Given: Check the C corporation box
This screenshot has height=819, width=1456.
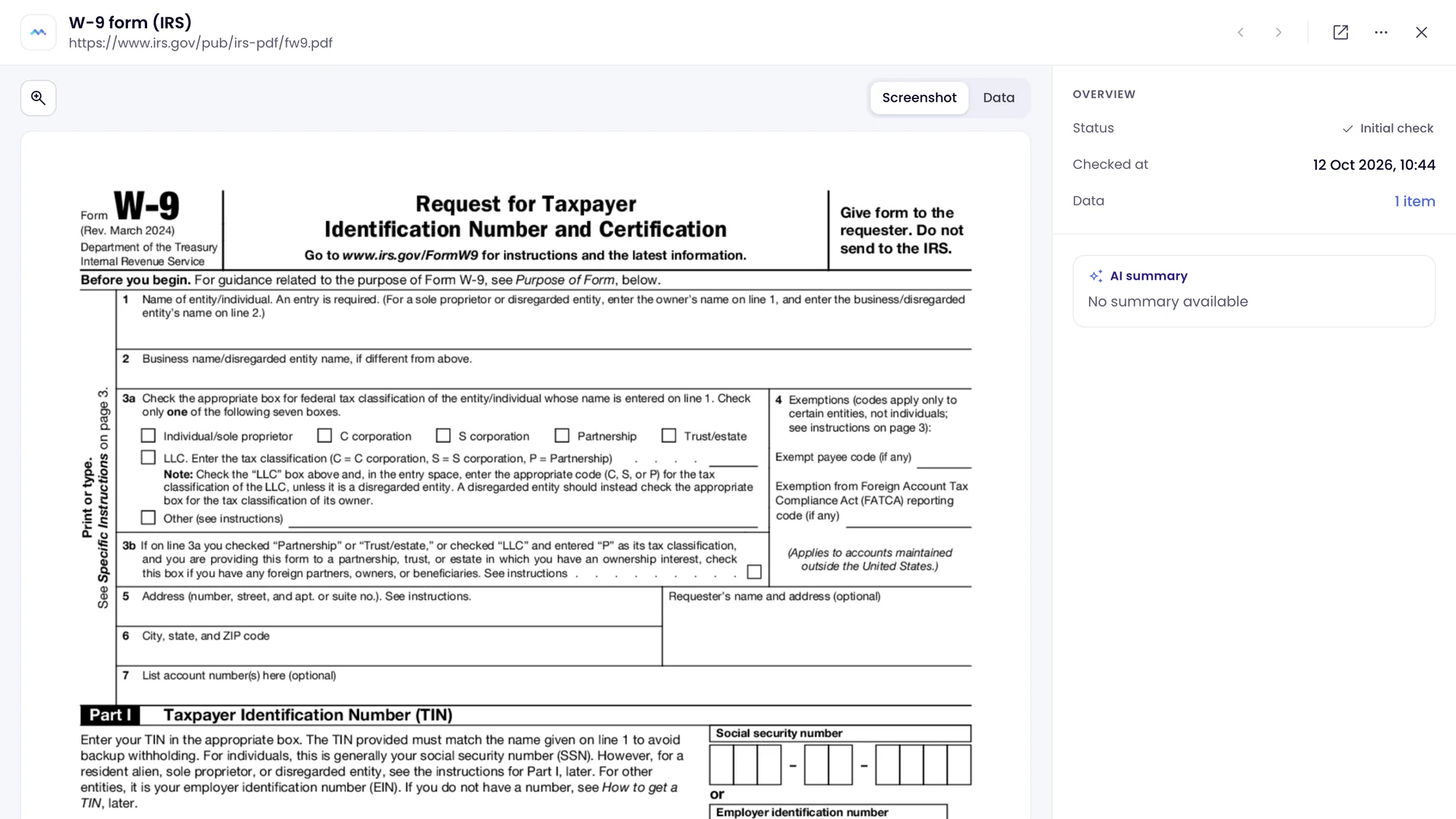Looking at the screenshot, I should pyautogui.click(x=325, y=435).
